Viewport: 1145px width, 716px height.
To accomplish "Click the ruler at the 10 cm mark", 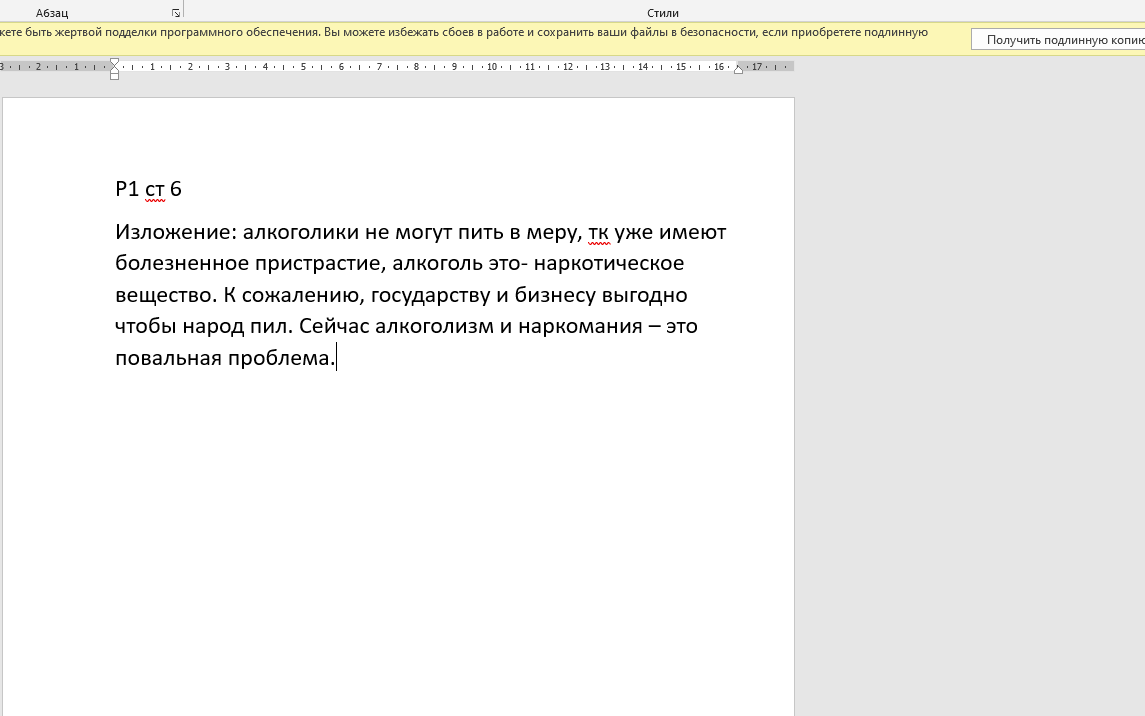I will coord(492,67).
